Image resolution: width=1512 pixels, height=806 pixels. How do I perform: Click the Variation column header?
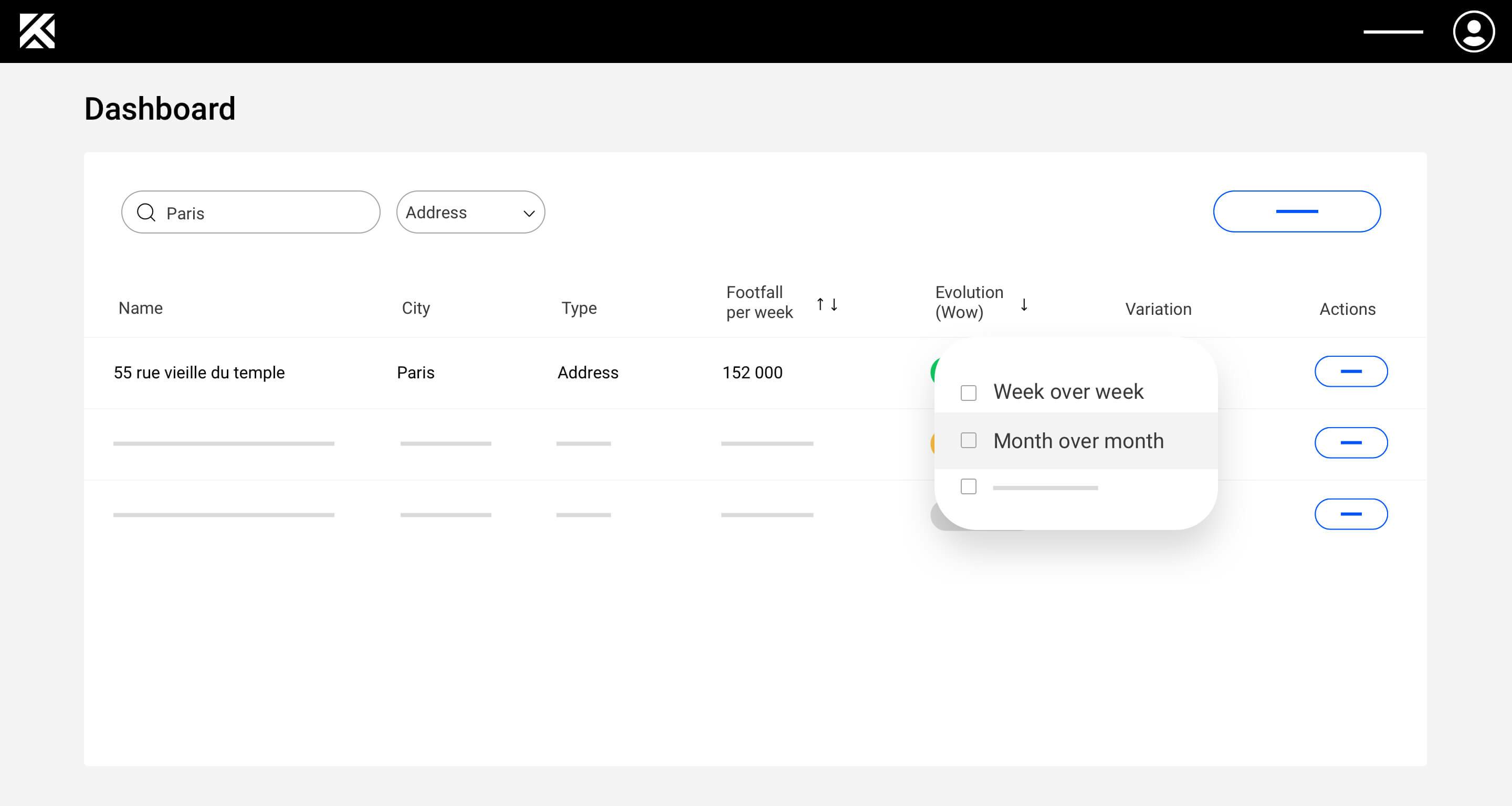[x=1158, y=309]
